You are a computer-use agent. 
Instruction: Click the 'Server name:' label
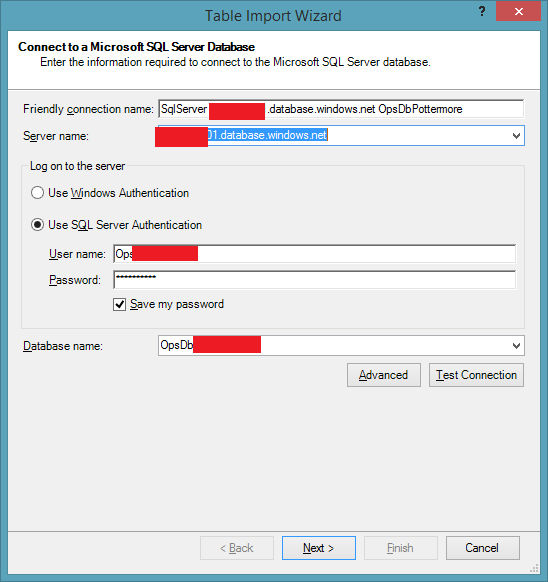(56, 136)
